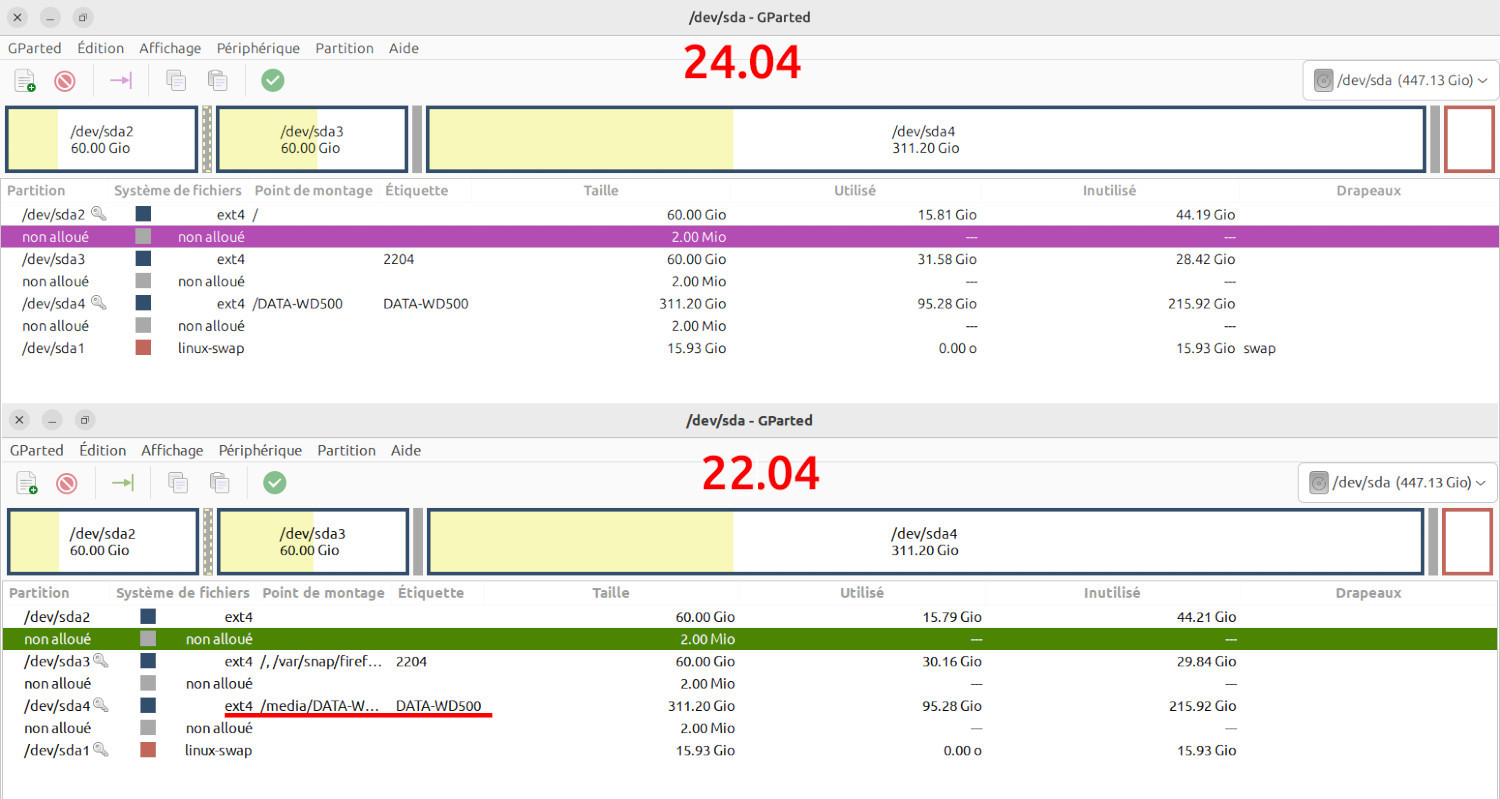Click key icon beside /dev/sda3 in bottom window
This screenshot has height=799, width=1500.
pyautogui.click(x=101, y=661)
